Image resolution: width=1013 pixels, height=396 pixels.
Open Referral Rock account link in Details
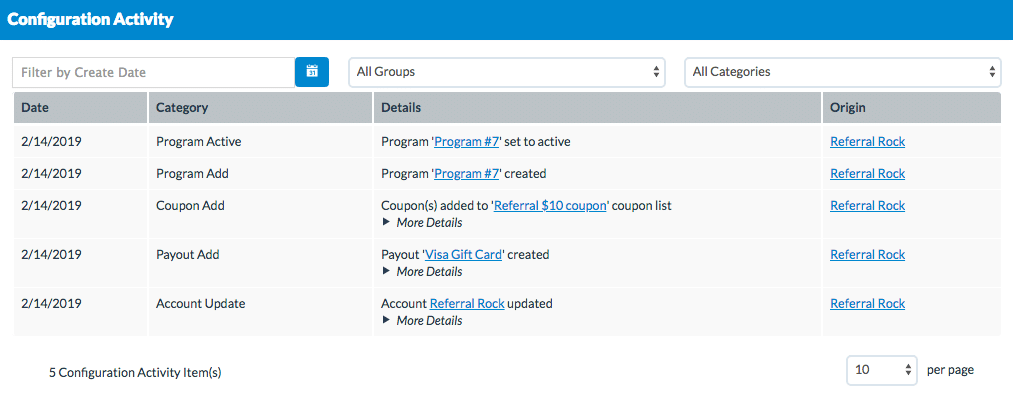[467, 304]
